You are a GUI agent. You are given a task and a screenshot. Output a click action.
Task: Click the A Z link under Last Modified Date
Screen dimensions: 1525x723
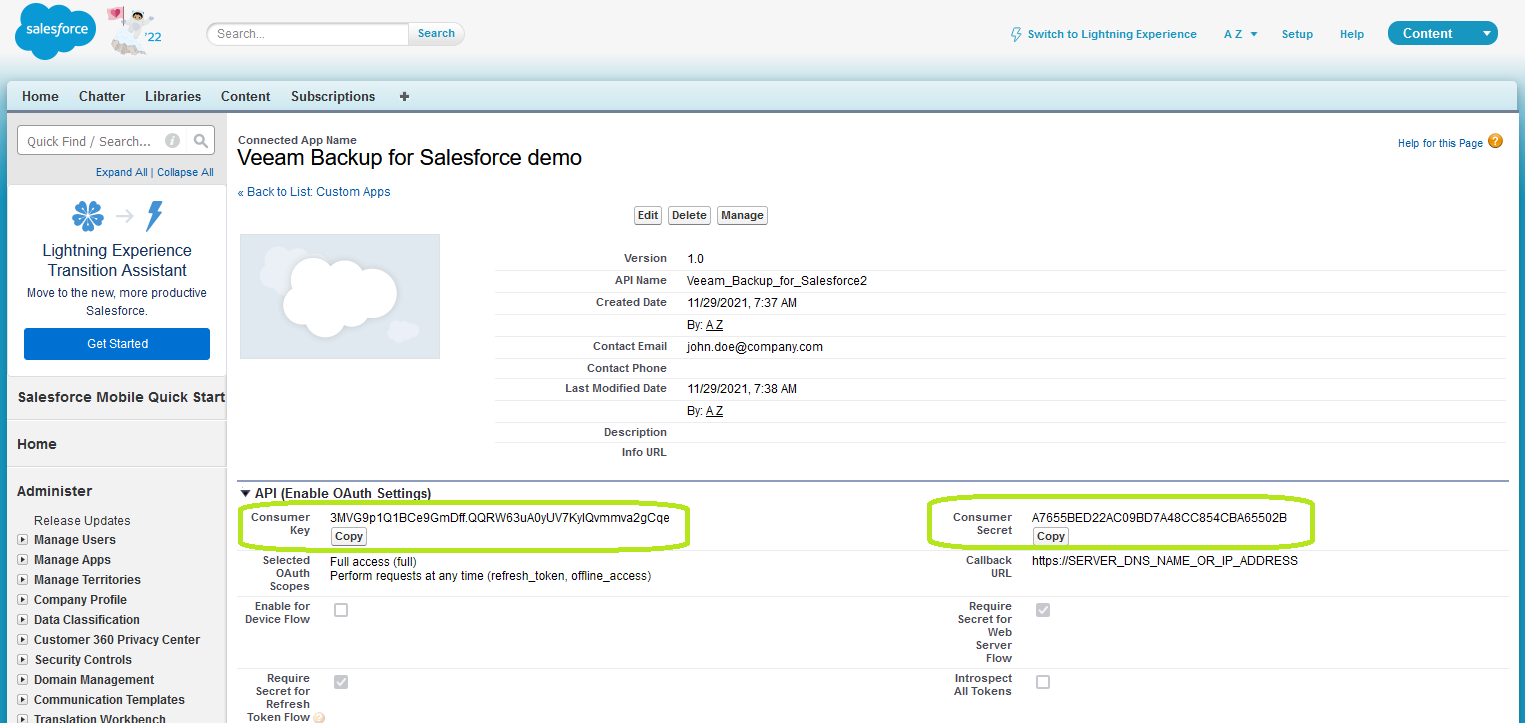pyautogui.click(x=714, y=410)
